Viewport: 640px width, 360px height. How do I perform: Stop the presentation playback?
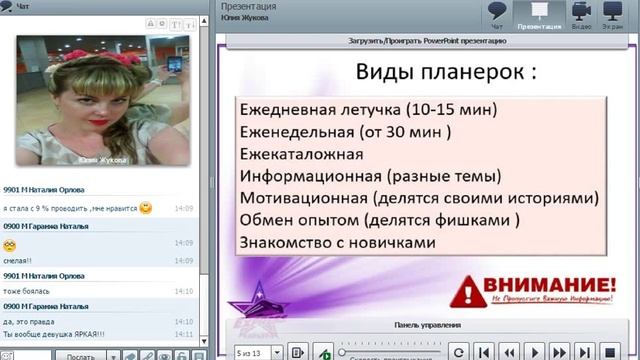(x=610, y=352)
